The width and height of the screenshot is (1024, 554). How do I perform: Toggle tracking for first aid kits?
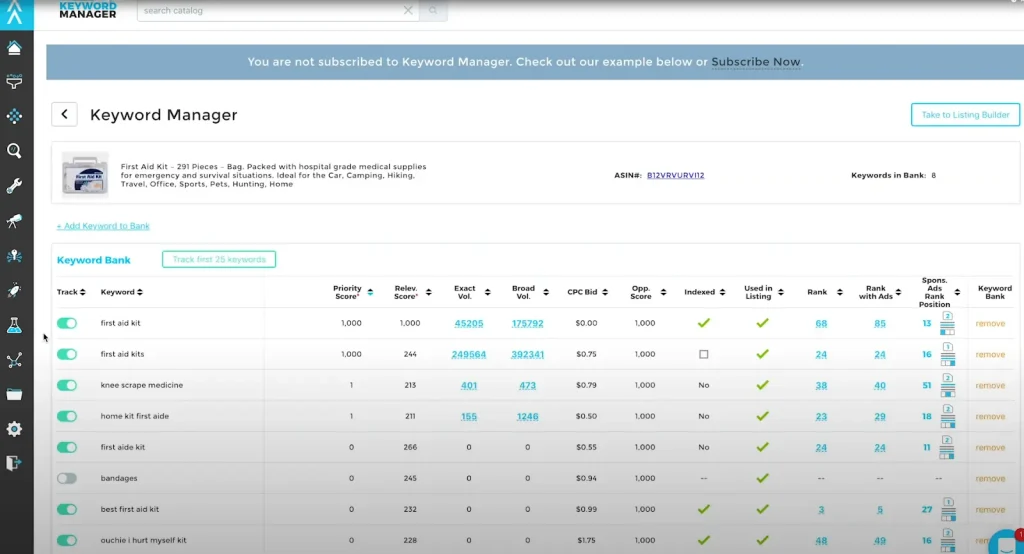(x=67, y=354)
